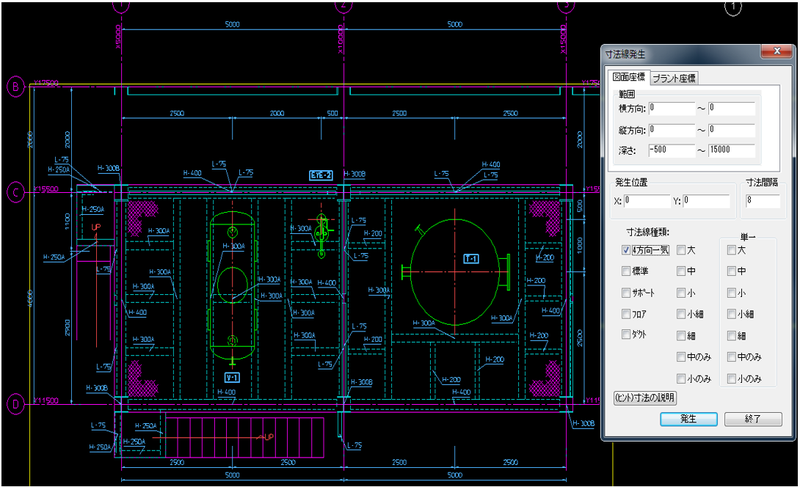The width and height of the screenshot is (800, 487).
Task: Switch to the プラント座標 tab
Action: click(674, 78)
